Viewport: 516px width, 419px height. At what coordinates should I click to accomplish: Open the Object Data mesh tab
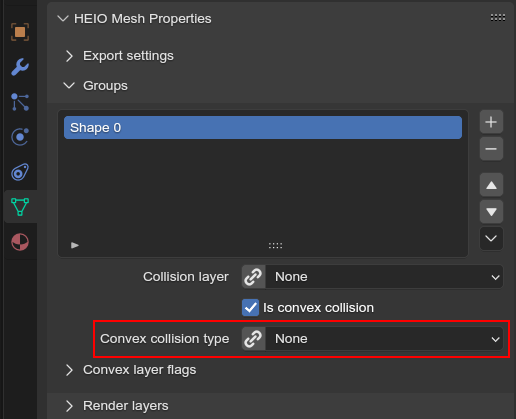click(20, 207)
